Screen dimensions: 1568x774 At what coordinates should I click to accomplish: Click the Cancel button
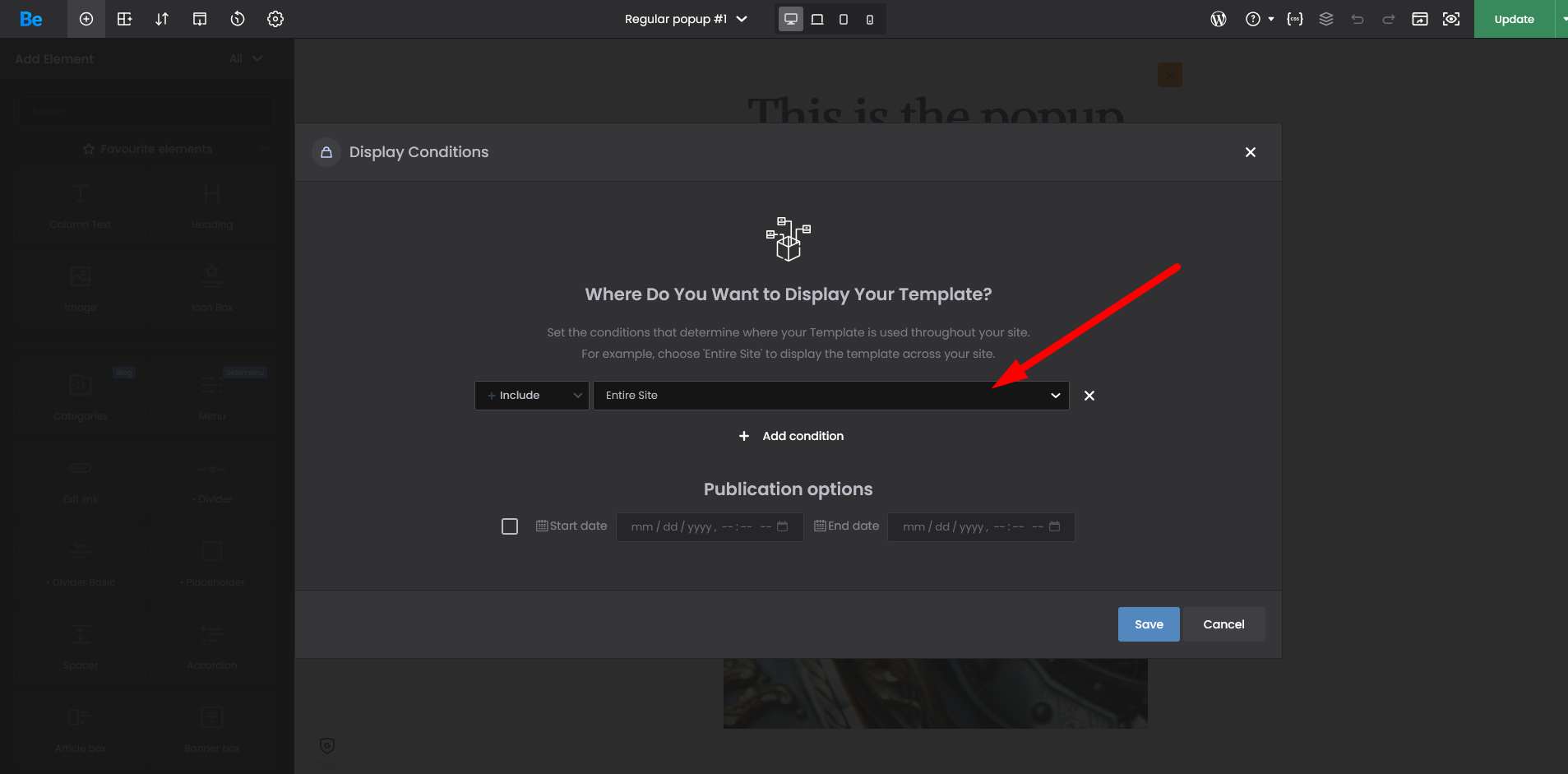1223,624
